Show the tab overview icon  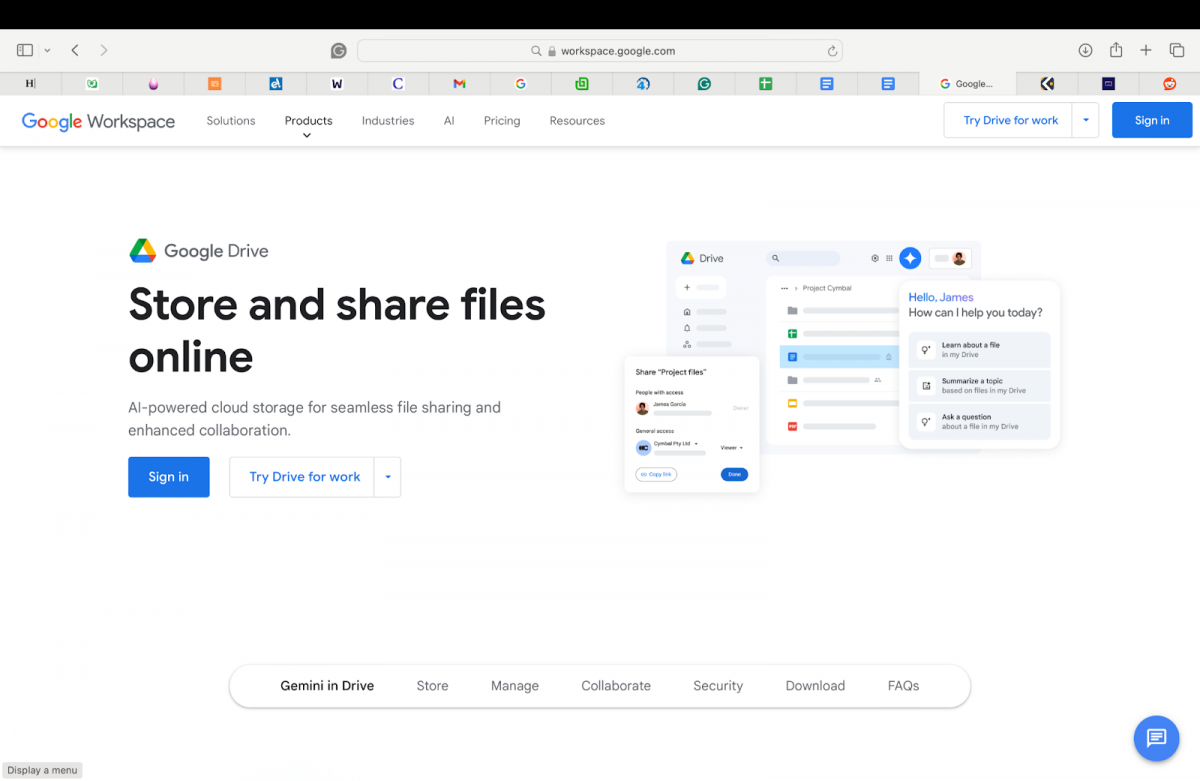[x=1177, y=50]
